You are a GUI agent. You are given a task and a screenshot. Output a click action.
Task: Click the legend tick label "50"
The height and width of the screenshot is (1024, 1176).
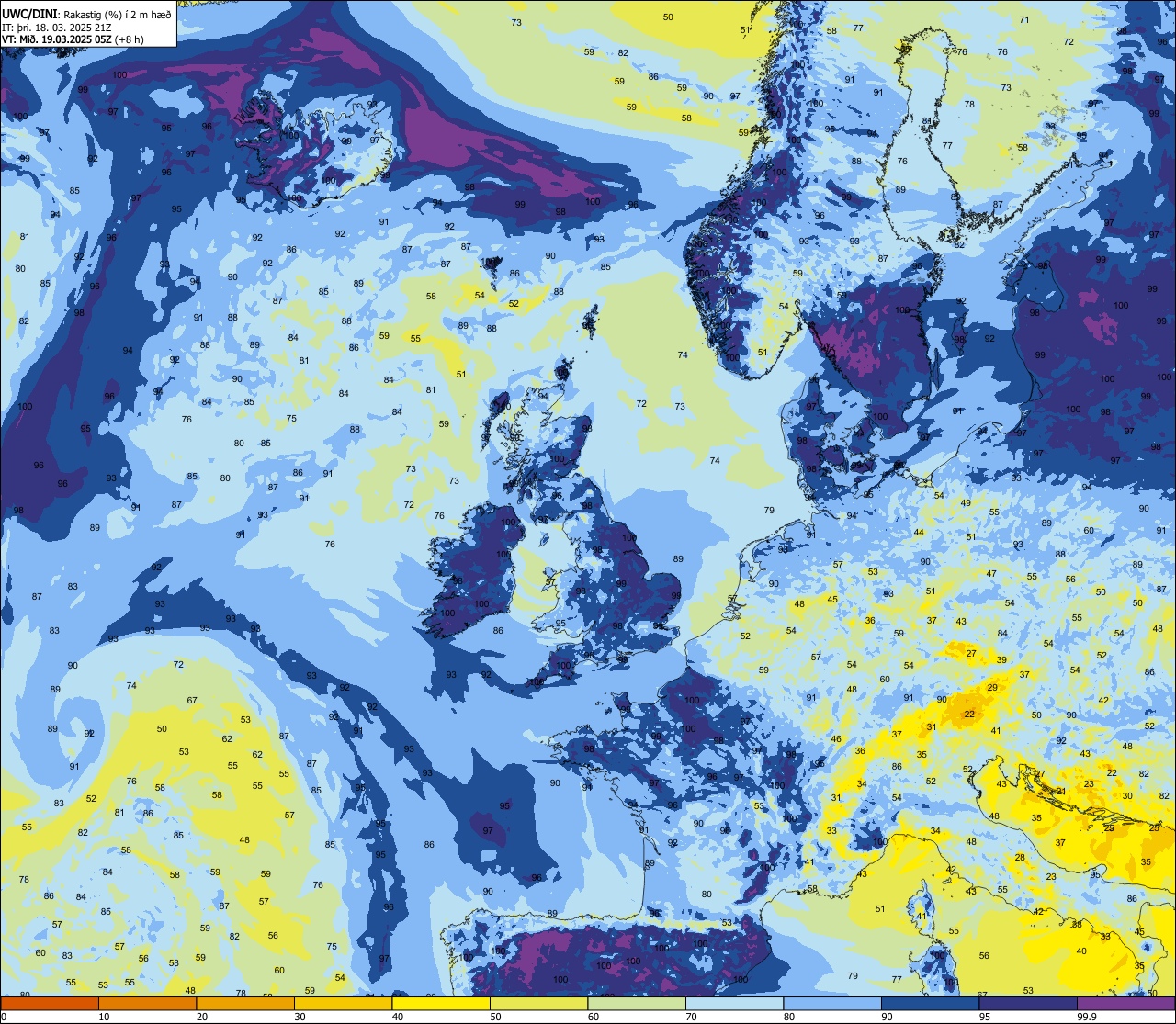[494, 1017]
